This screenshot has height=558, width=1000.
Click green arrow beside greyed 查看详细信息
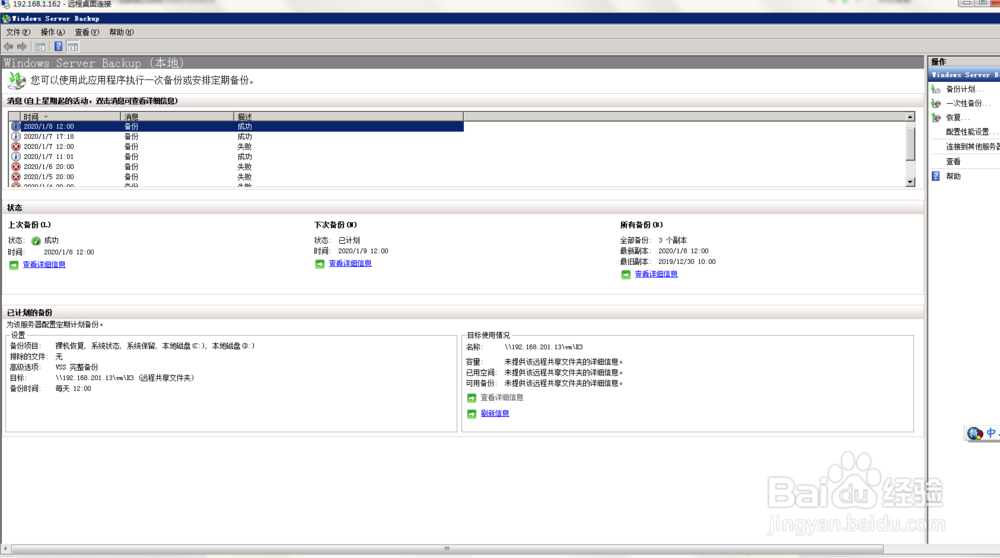tap(471, 398)
